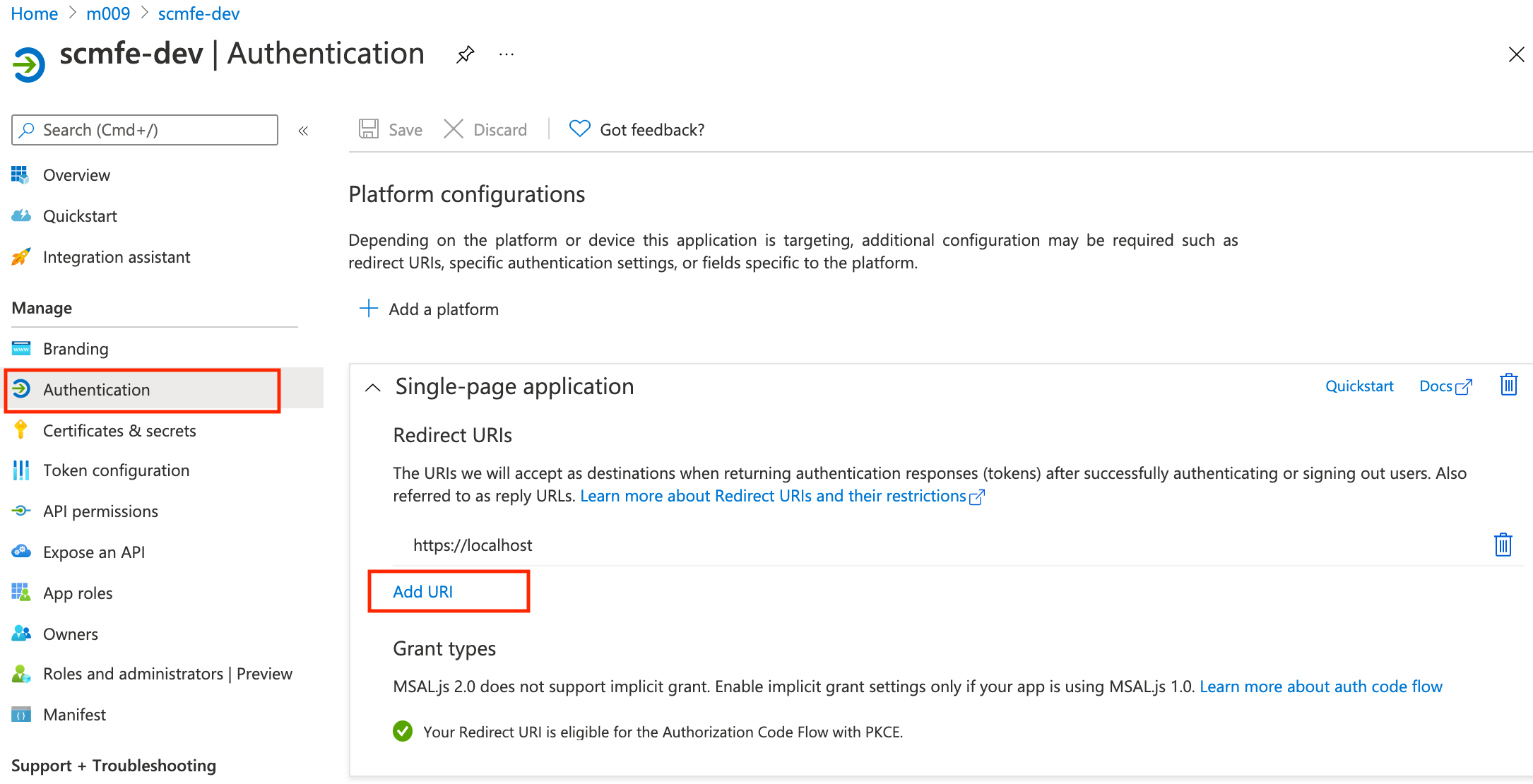Open the Overview page
Viewport: 1533px width, 784px height.
(76, 174)
